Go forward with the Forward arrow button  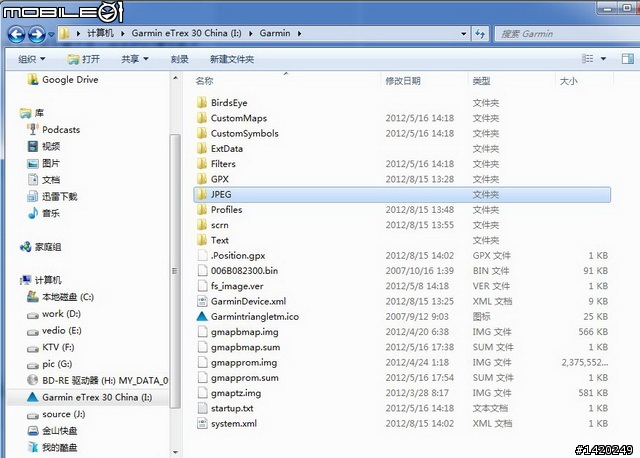37,34
